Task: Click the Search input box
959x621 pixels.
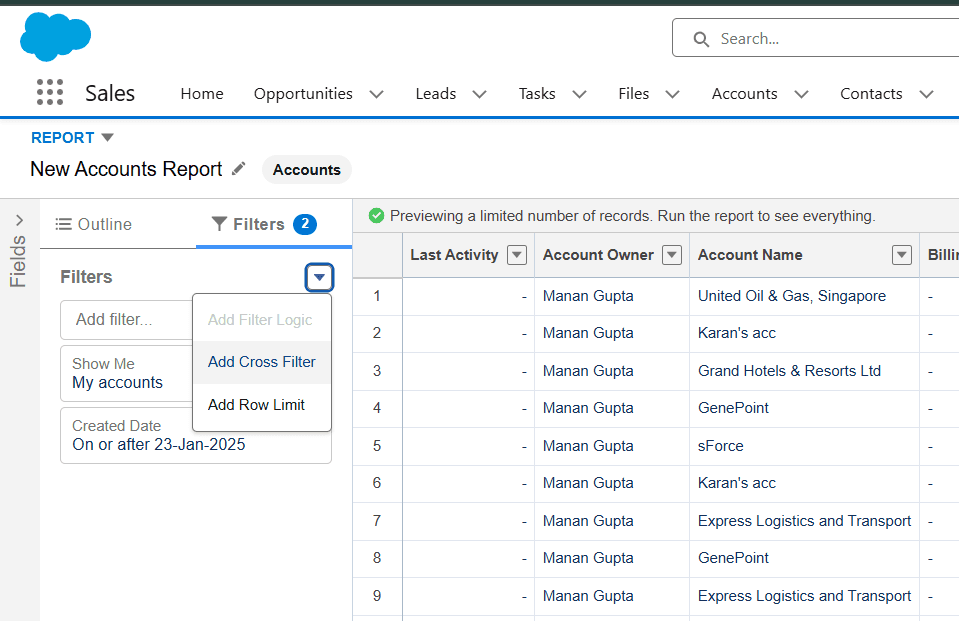Action: [x=816, y=38]
